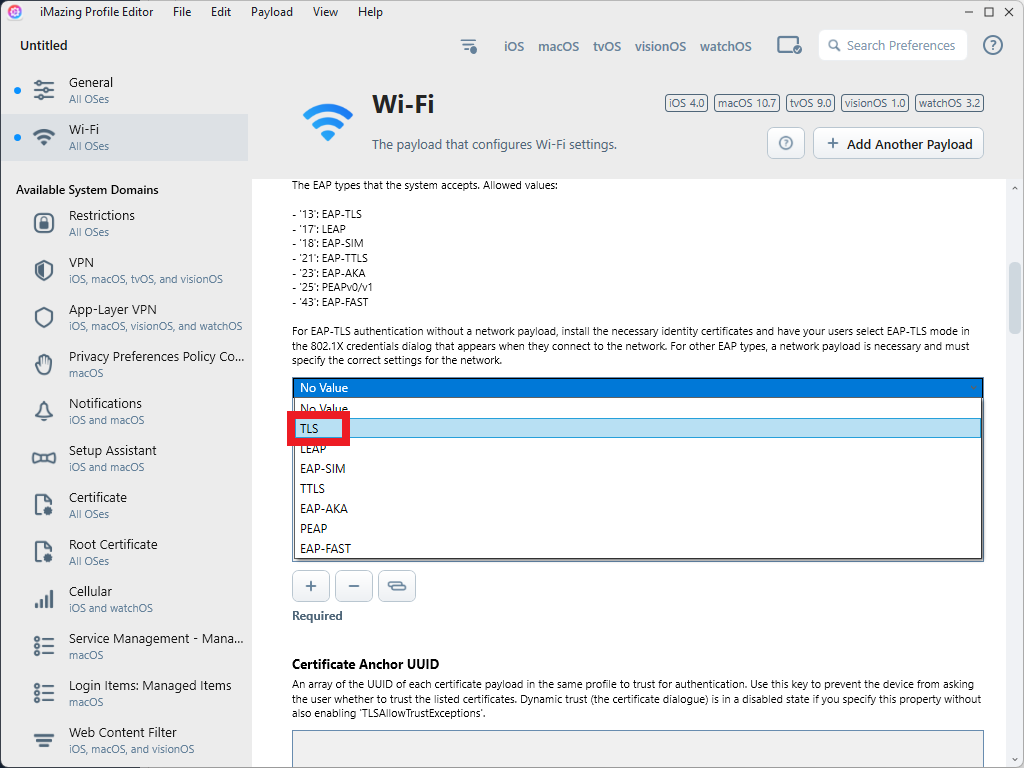Open the VPN shield icon domain
The width and height of the screenshot is (1024, 768).
coord(44,270)
